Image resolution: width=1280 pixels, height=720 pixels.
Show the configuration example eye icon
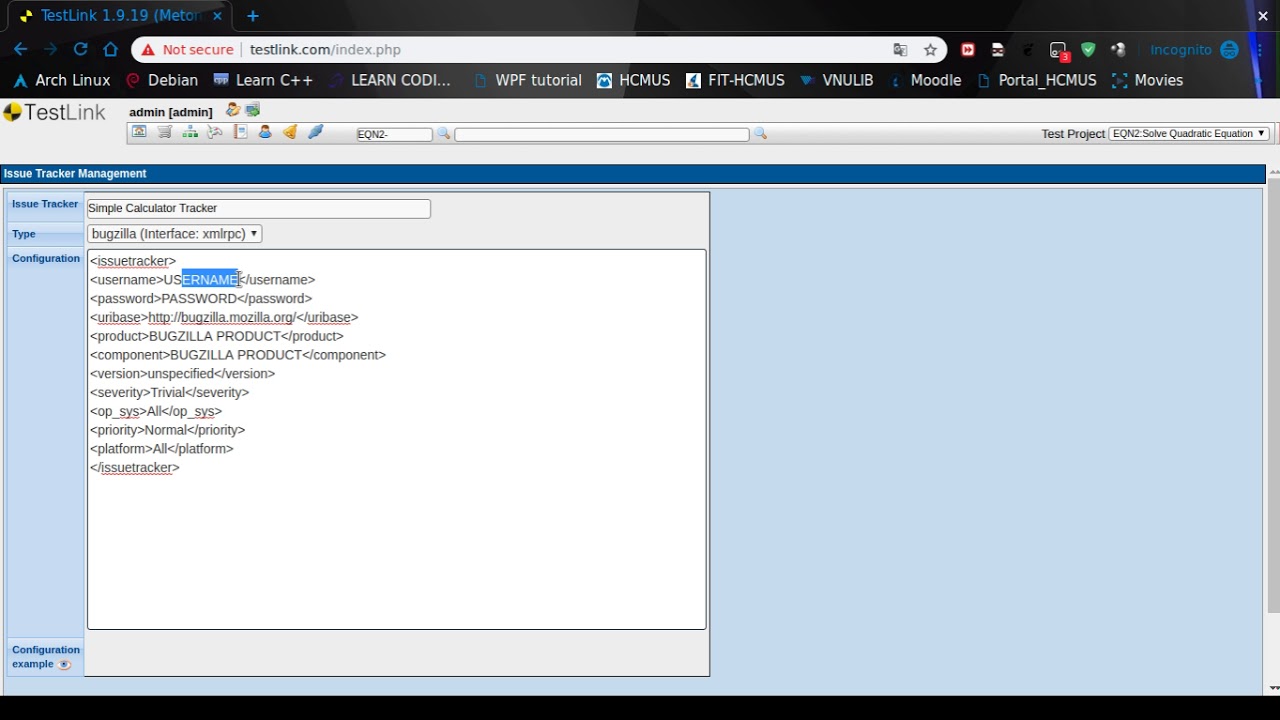point(64,665)
